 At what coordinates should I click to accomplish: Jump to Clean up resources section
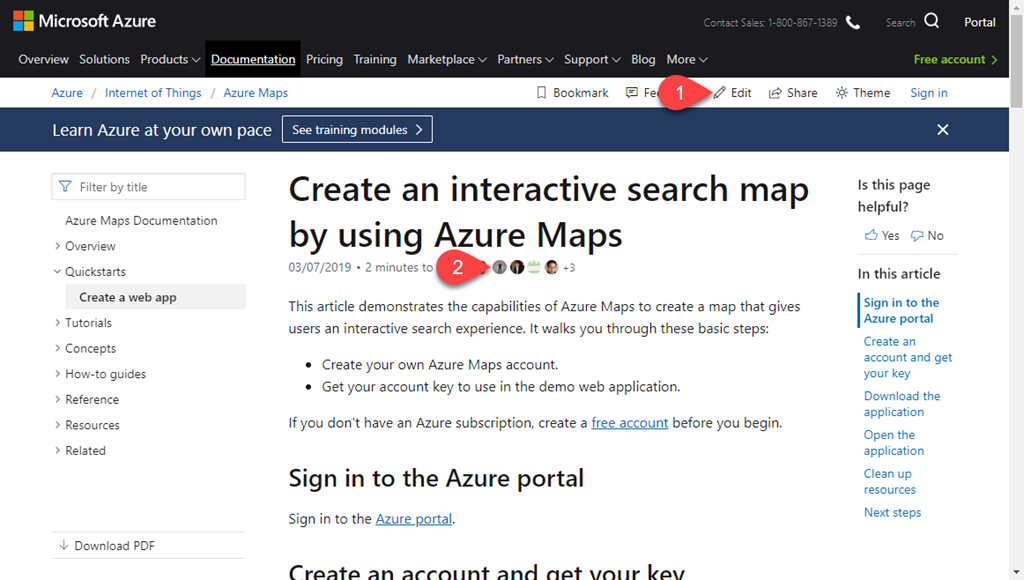pos(889,481)
